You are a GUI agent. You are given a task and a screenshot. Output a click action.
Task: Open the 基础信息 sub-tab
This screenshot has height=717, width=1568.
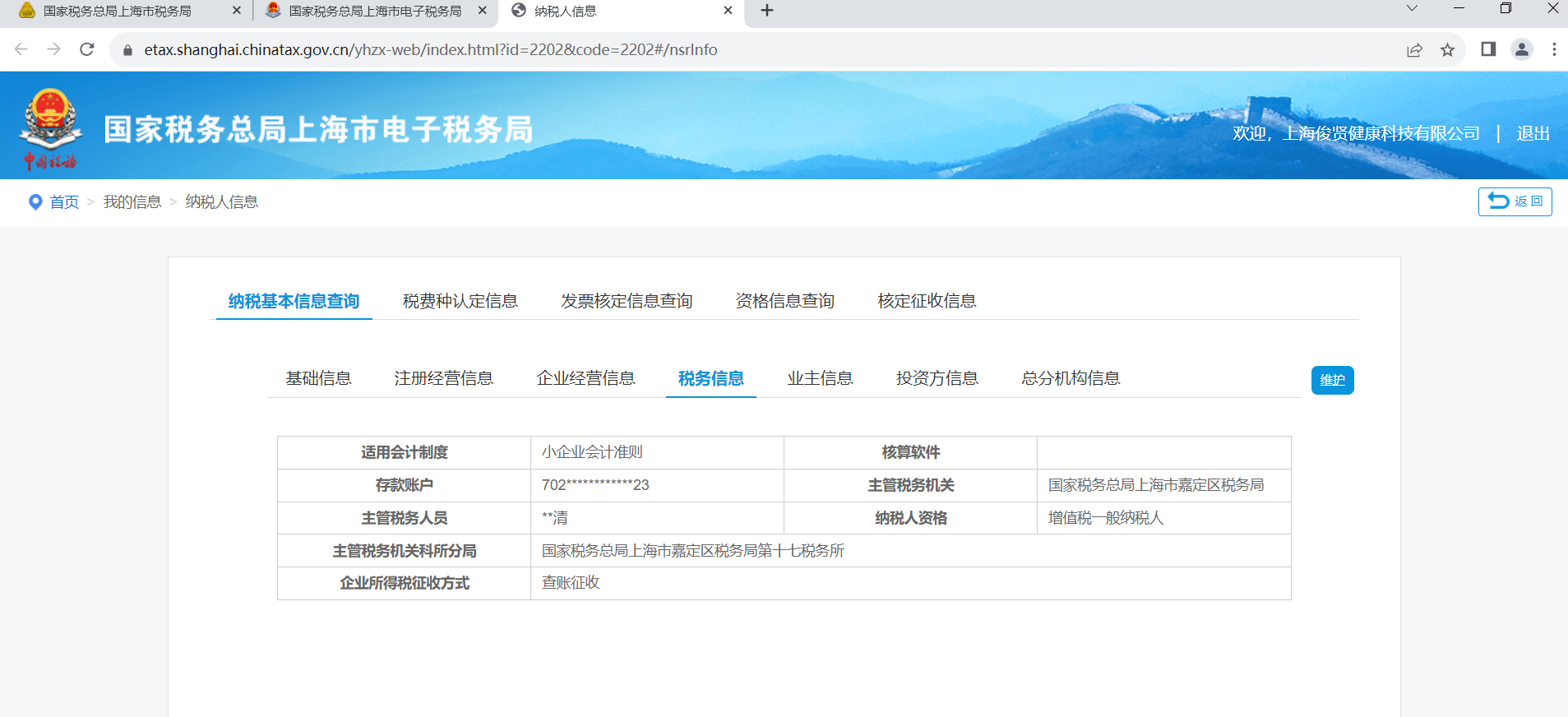click(x=318, y=378)
